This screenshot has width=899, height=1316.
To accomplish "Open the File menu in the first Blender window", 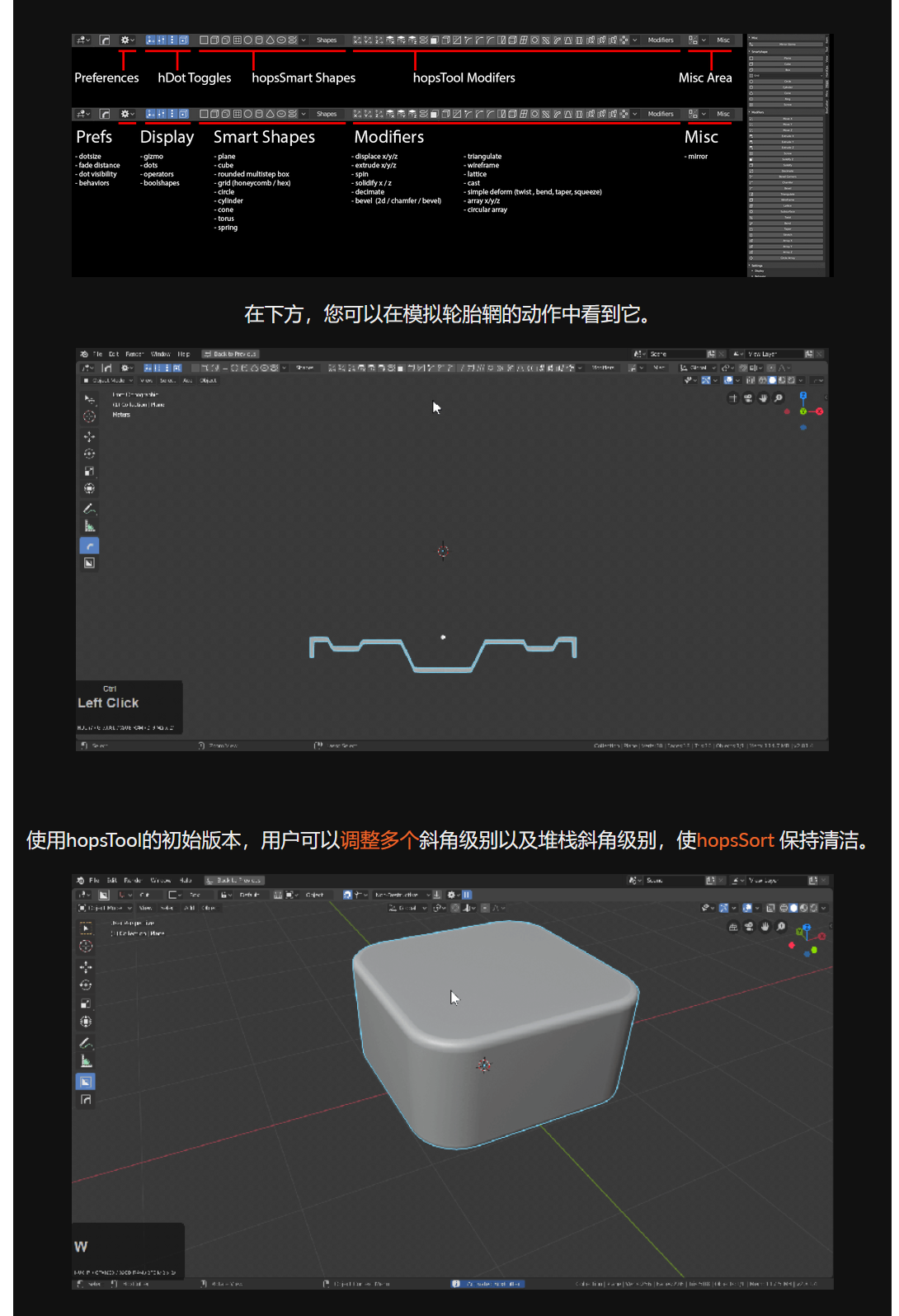I will coord(98,354).
